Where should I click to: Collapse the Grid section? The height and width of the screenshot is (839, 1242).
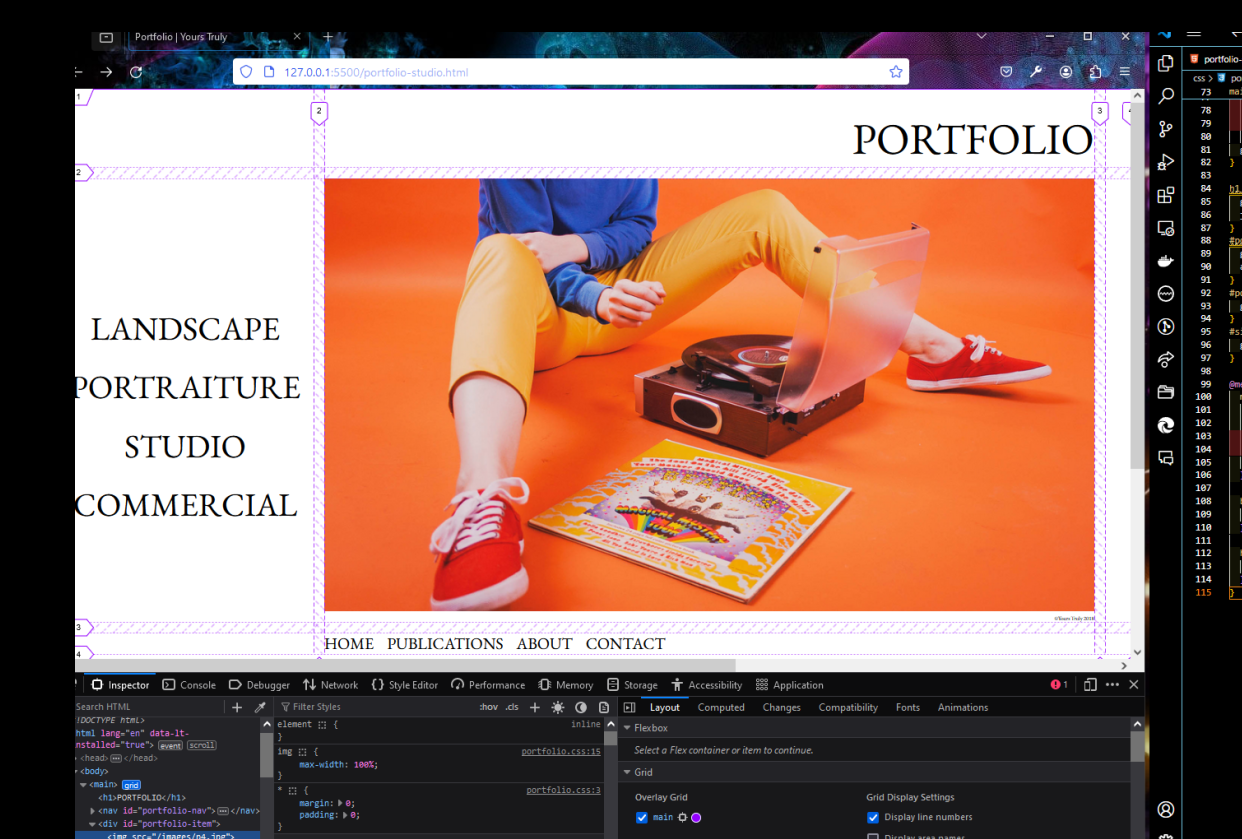point(627,772)
